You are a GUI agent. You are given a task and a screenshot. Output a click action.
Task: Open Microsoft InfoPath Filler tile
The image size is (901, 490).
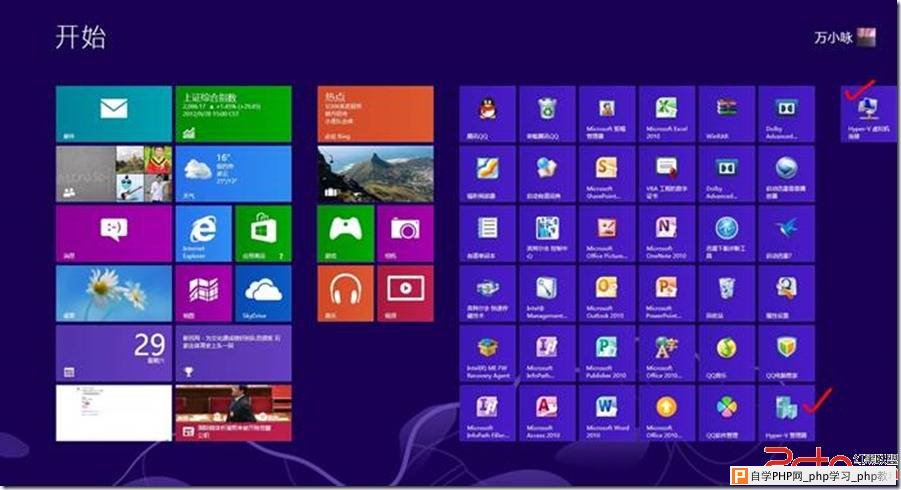click(487, 412)
